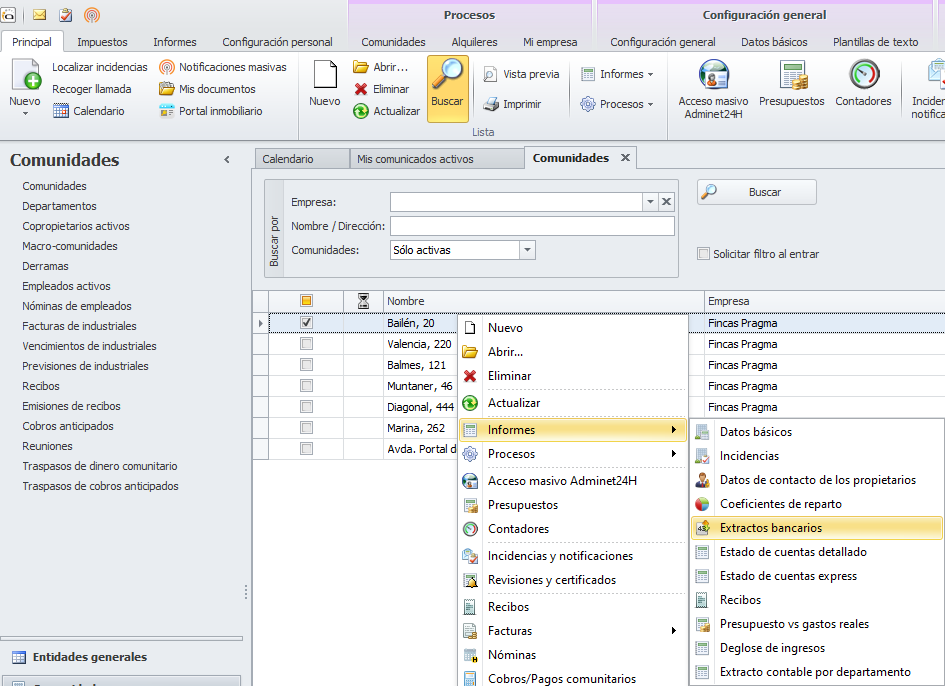Screen dimensions: 945x686
Task: Check the Valencia, 220 row checkbox
Action: click(307, 344)
